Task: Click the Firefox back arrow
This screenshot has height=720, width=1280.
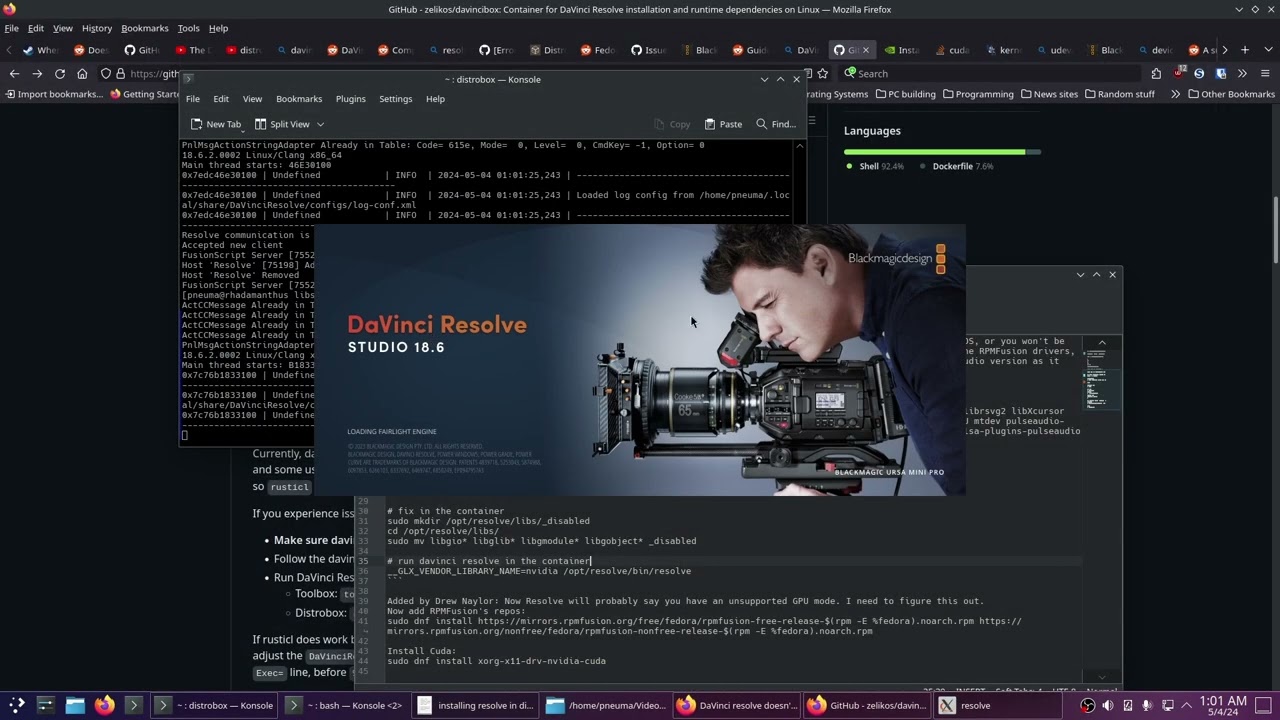Action: pyautogui.click(x=14, y=74)
